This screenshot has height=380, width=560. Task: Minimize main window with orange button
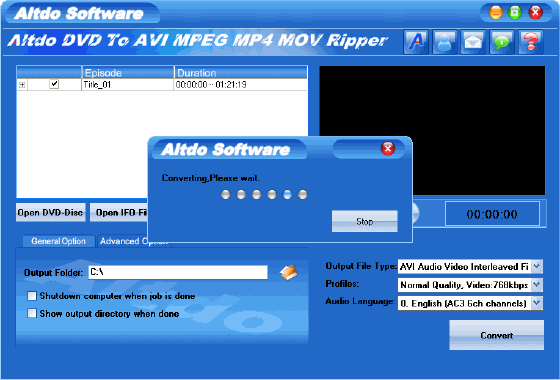(x=496, y=13)
